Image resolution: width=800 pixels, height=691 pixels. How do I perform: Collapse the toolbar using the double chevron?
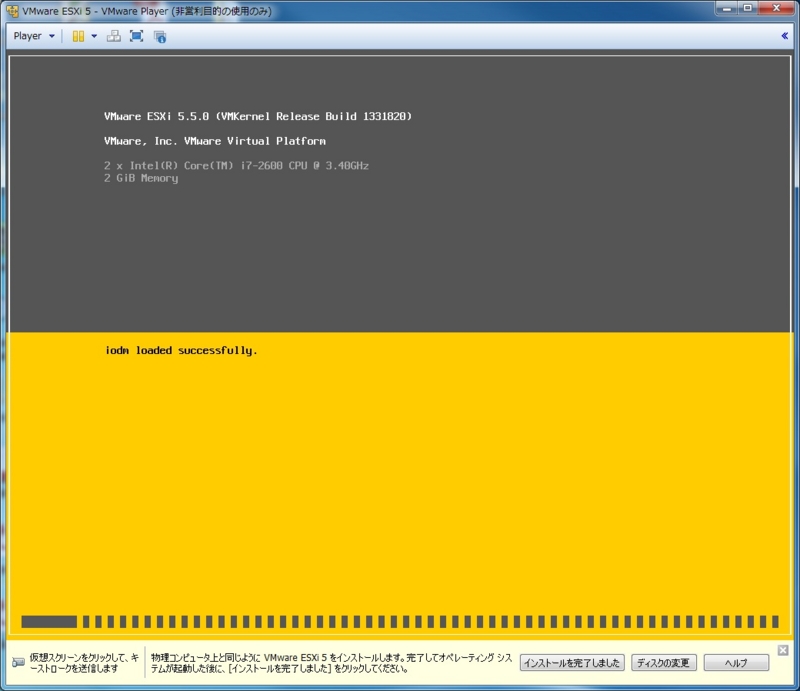[x=786, y=36]
